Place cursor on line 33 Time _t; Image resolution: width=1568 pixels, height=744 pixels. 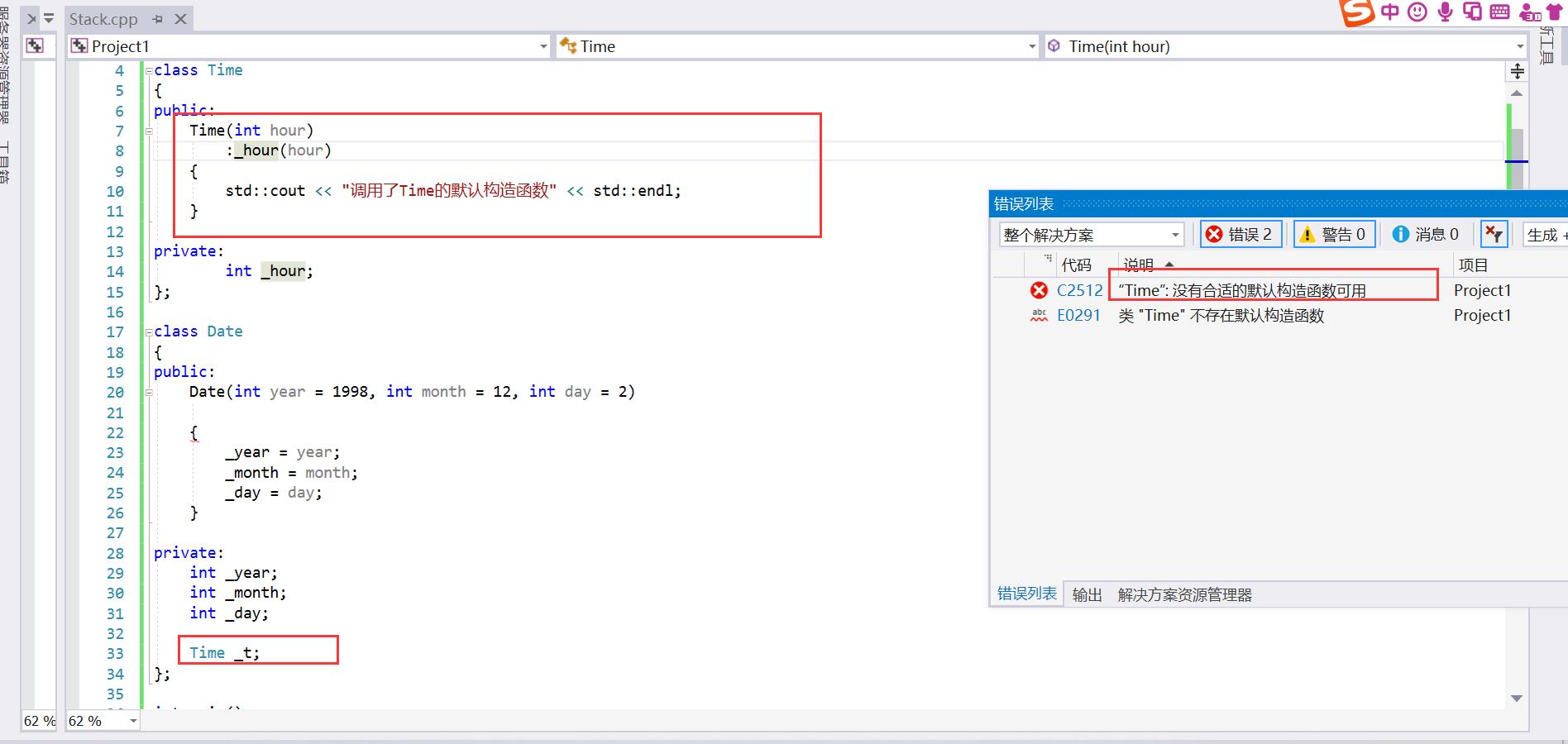pos(224,653)
